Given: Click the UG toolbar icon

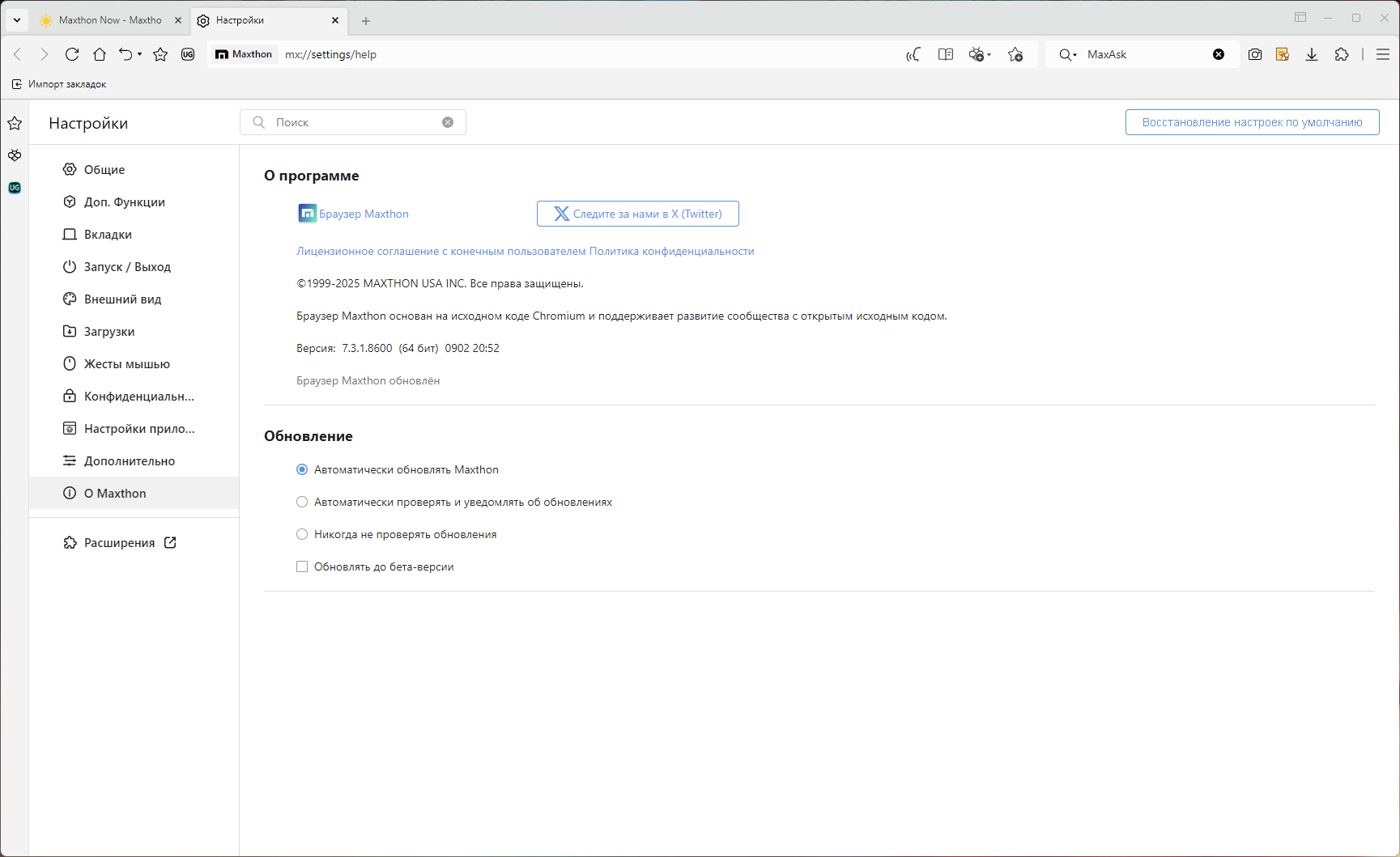Looking at the screenshot, I should pyautogui.click(x=188, y=54).
